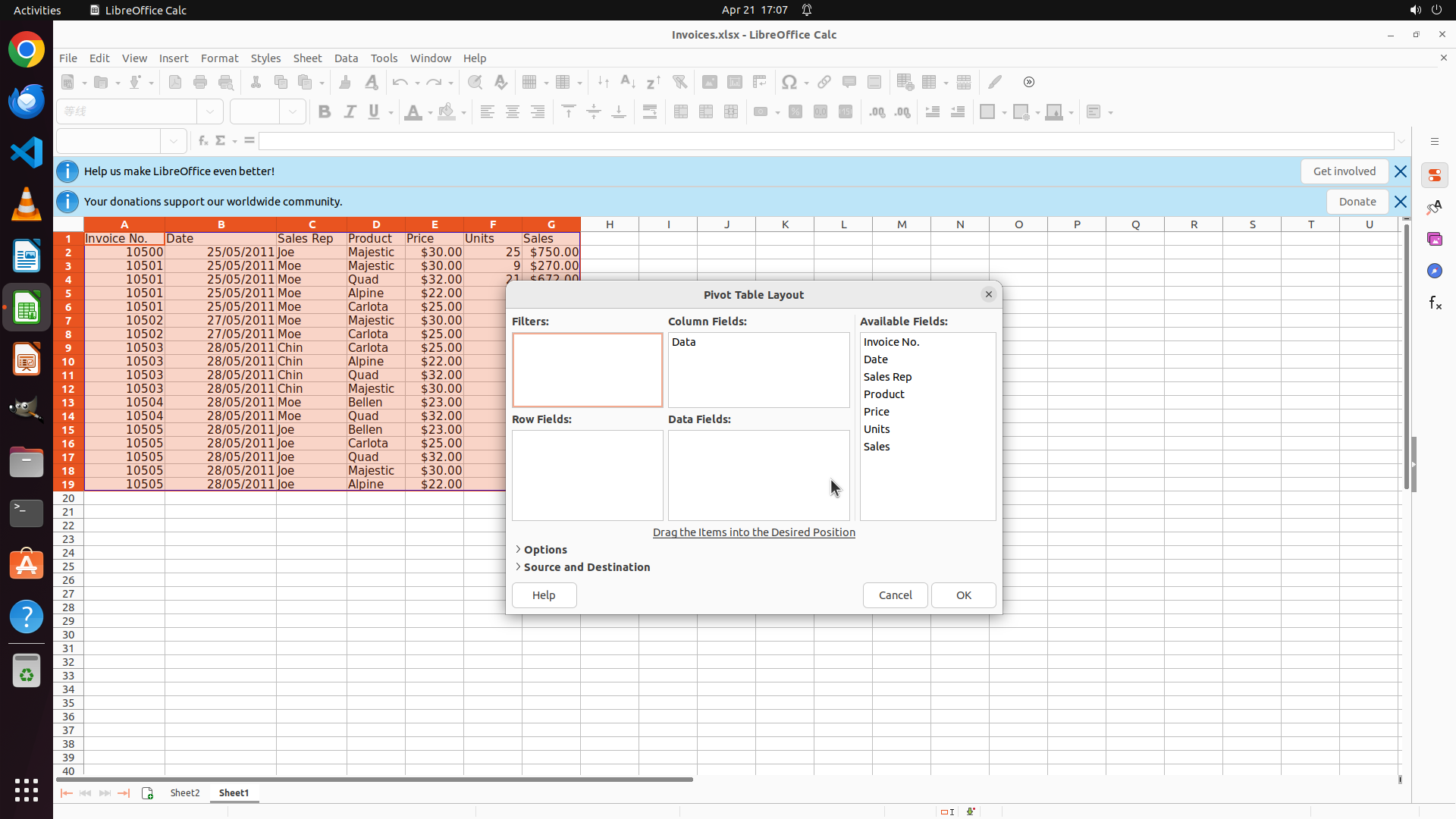Click the Insert Special Character icon
Viewport: 1456px width, 819px height.
pyautogui.click(x=789, y=82)
